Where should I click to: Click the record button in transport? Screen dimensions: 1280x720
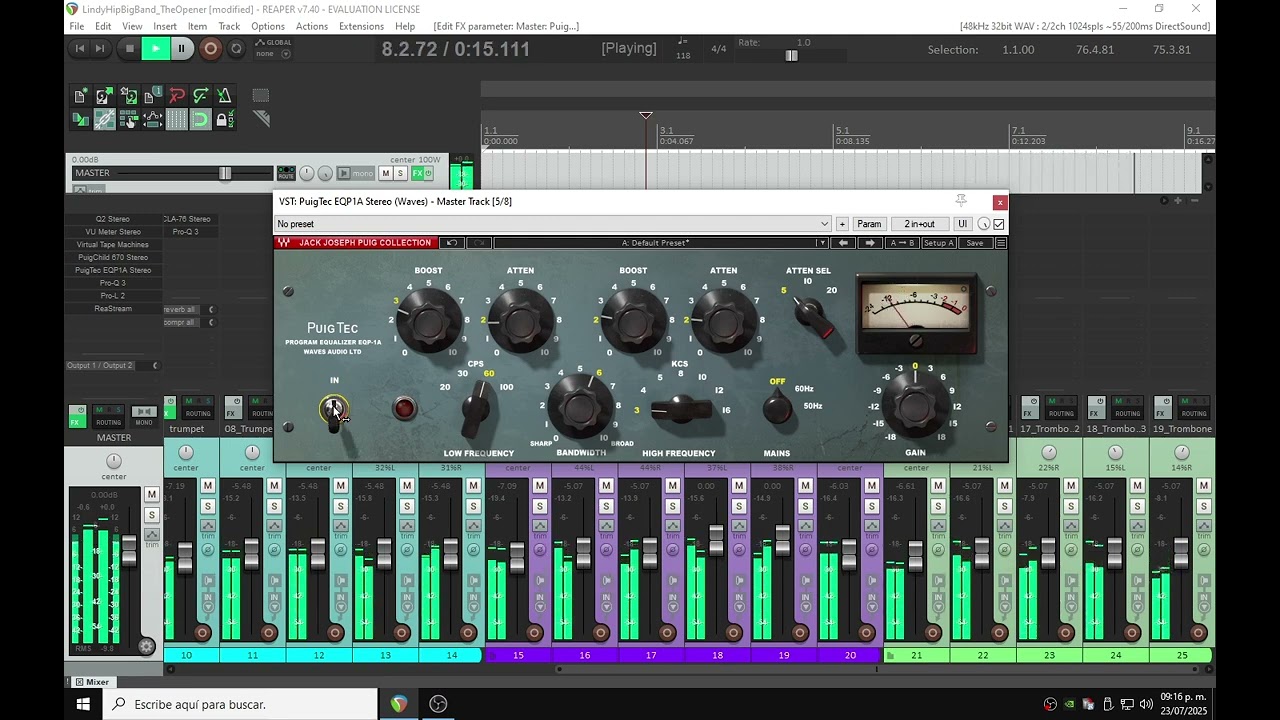click(x=210, y=48)
